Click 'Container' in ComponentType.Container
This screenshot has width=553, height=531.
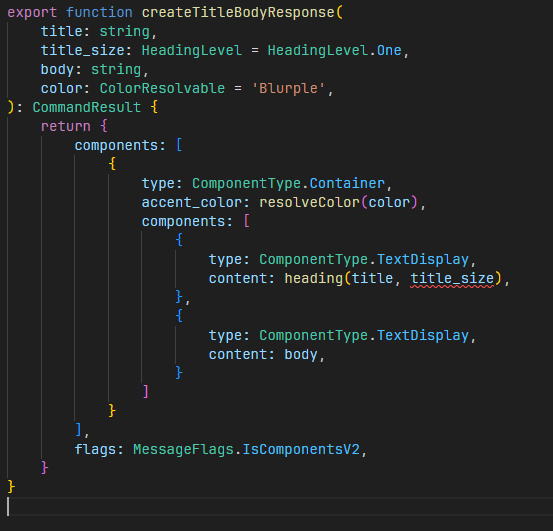coord(347,184)
